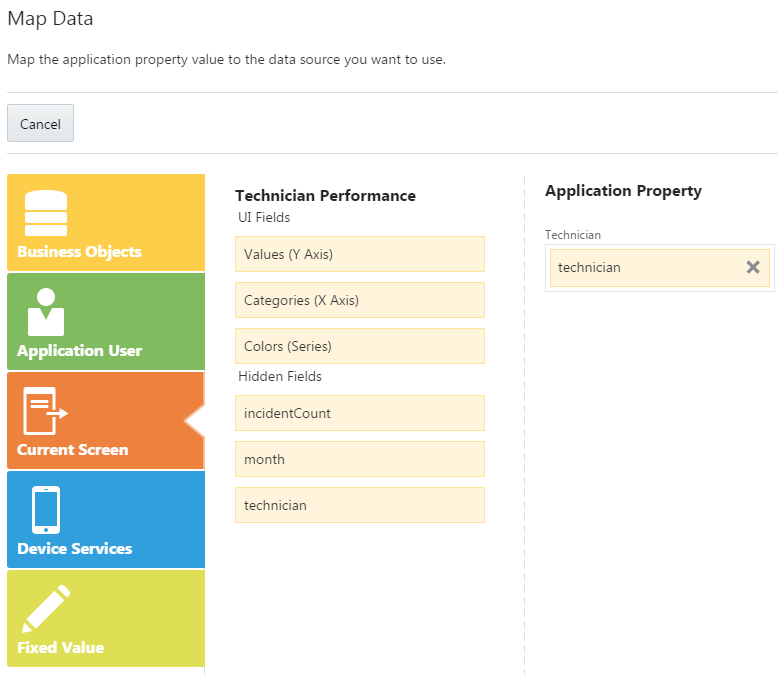Click the smartphone icon for Device Services
The height and width of the screenshot is (675, 778).
coord(45,510)
